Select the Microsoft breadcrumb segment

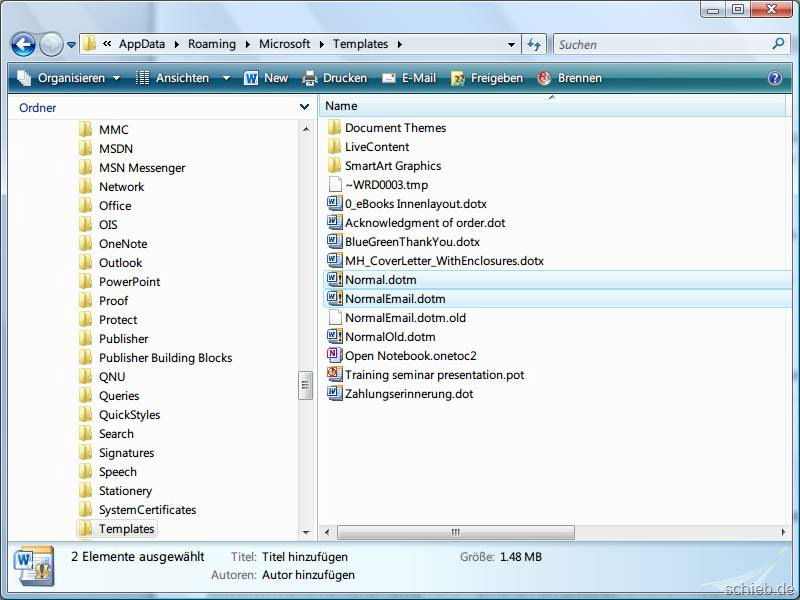point(284,44)
